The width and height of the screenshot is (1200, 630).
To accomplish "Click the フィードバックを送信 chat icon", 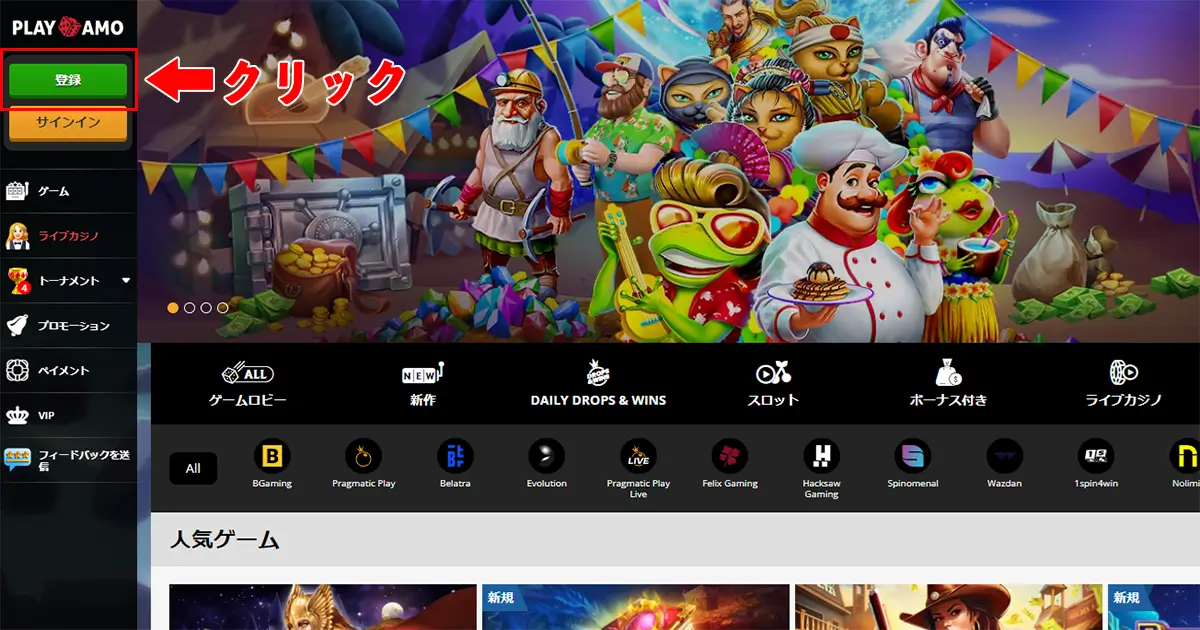I will click(18, 459).
